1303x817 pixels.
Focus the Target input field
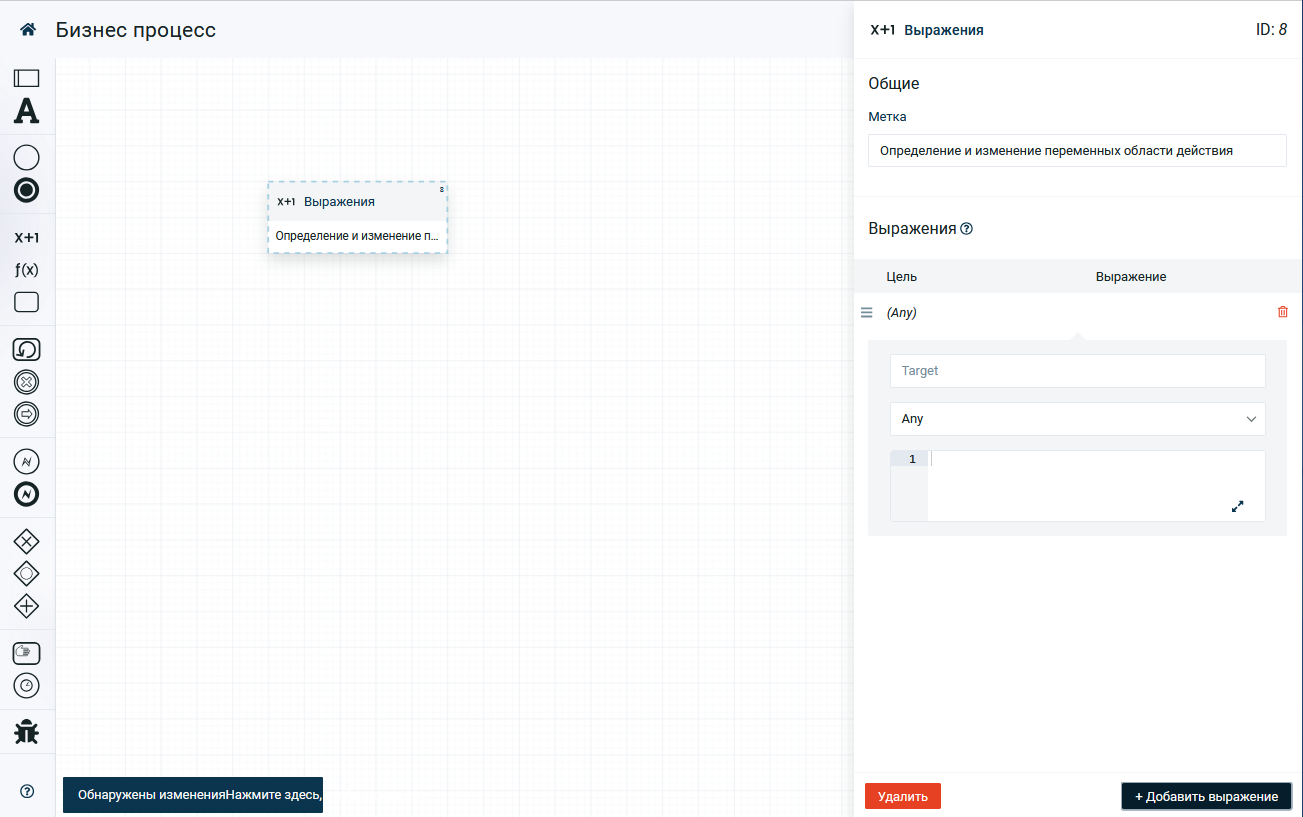pos(1078,371)
